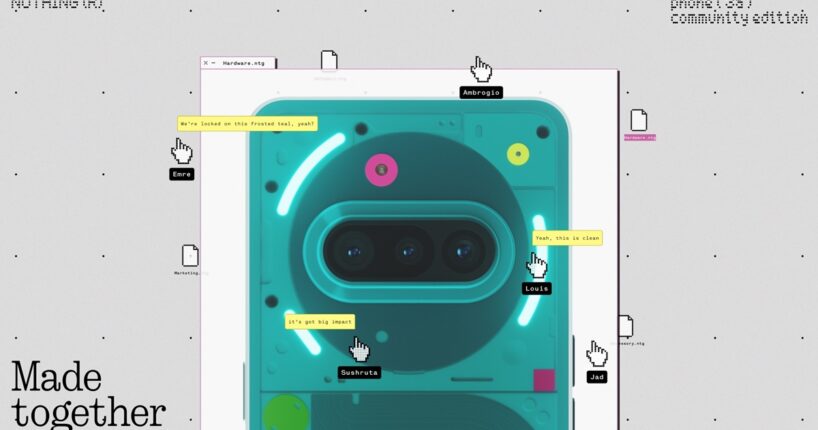The width and height of the screenshot is (818, 430).
Task: Select the Hardware.ntg window tab
Action: [x=241, y=62]
